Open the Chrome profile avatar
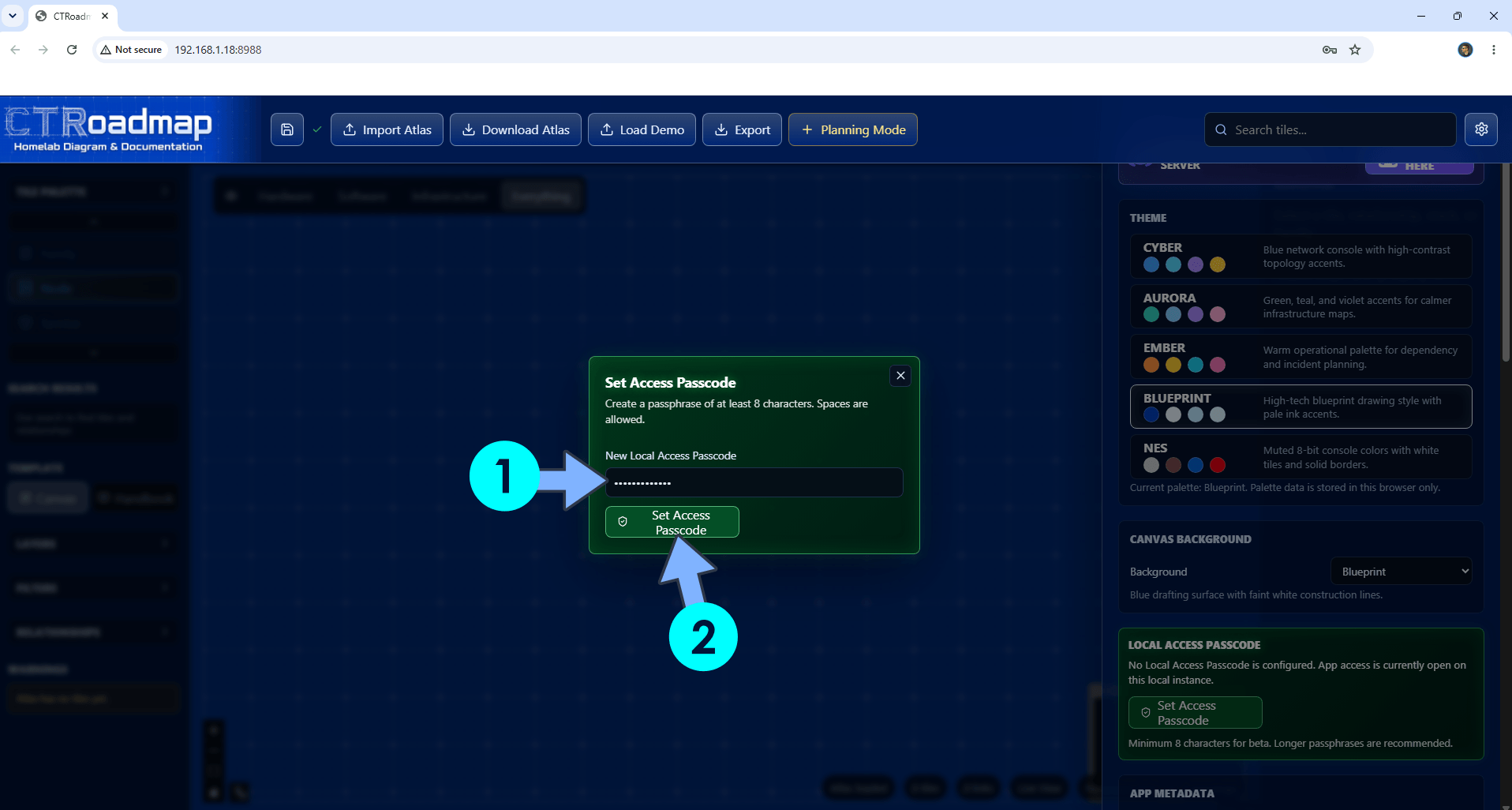 1465,50
